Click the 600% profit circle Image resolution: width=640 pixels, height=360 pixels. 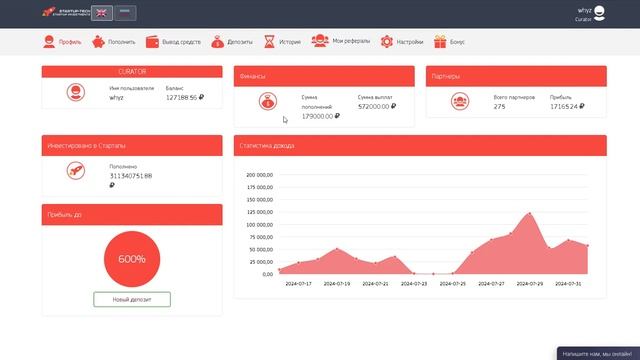(132, 259)
